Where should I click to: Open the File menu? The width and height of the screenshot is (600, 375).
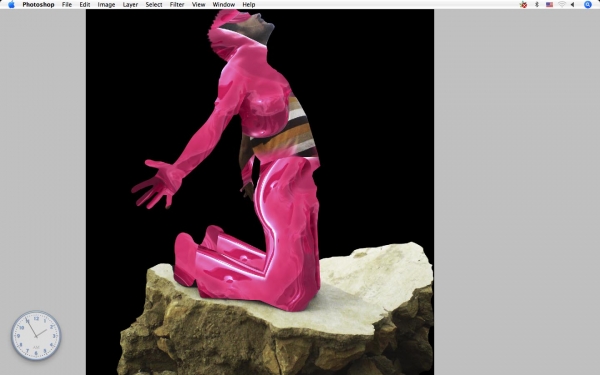pos(67,5)
